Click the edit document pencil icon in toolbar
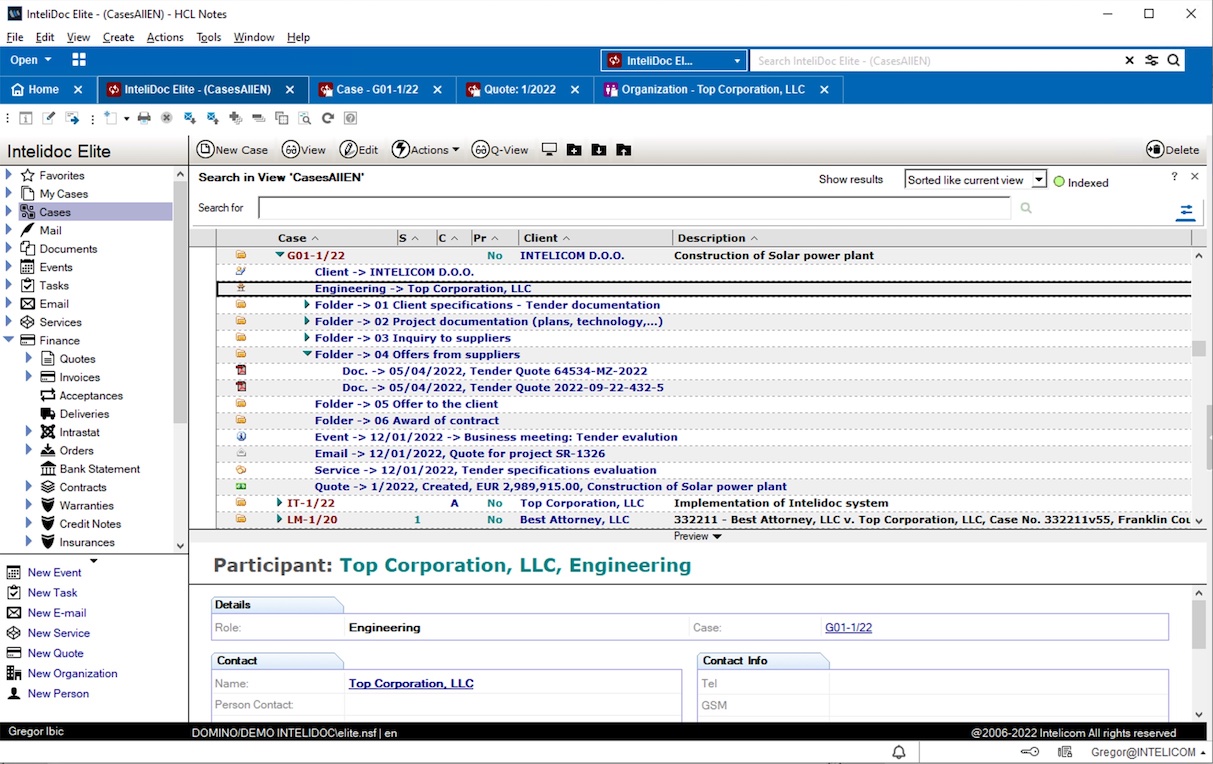The width and height of the screenshot is (1213, 764). point(49,118)
